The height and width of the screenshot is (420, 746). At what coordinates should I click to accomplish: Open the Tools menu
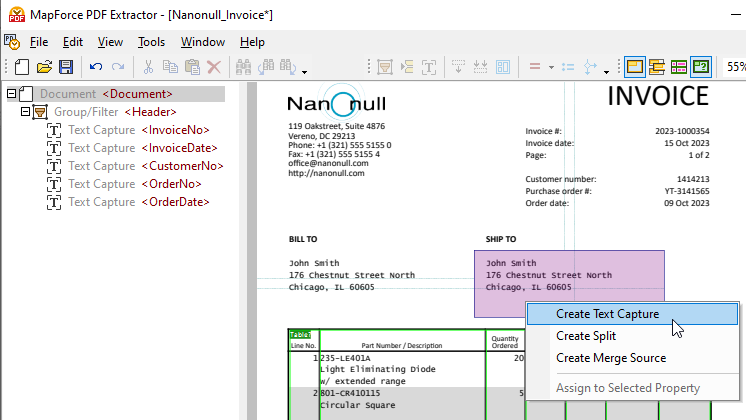coord(151,42)
